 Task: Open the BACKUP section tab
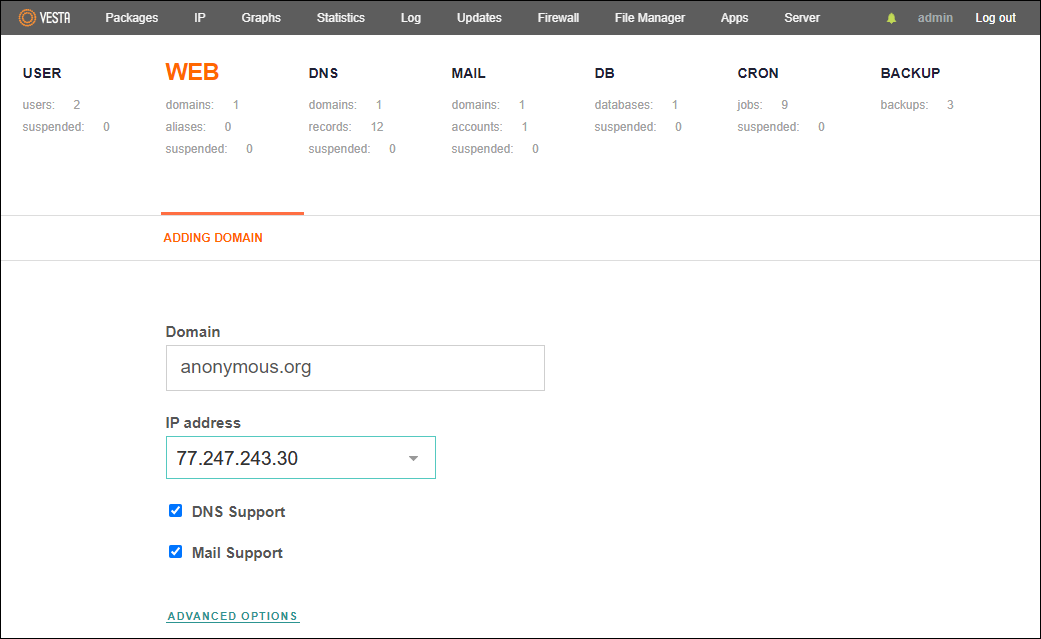coord(910,73)
